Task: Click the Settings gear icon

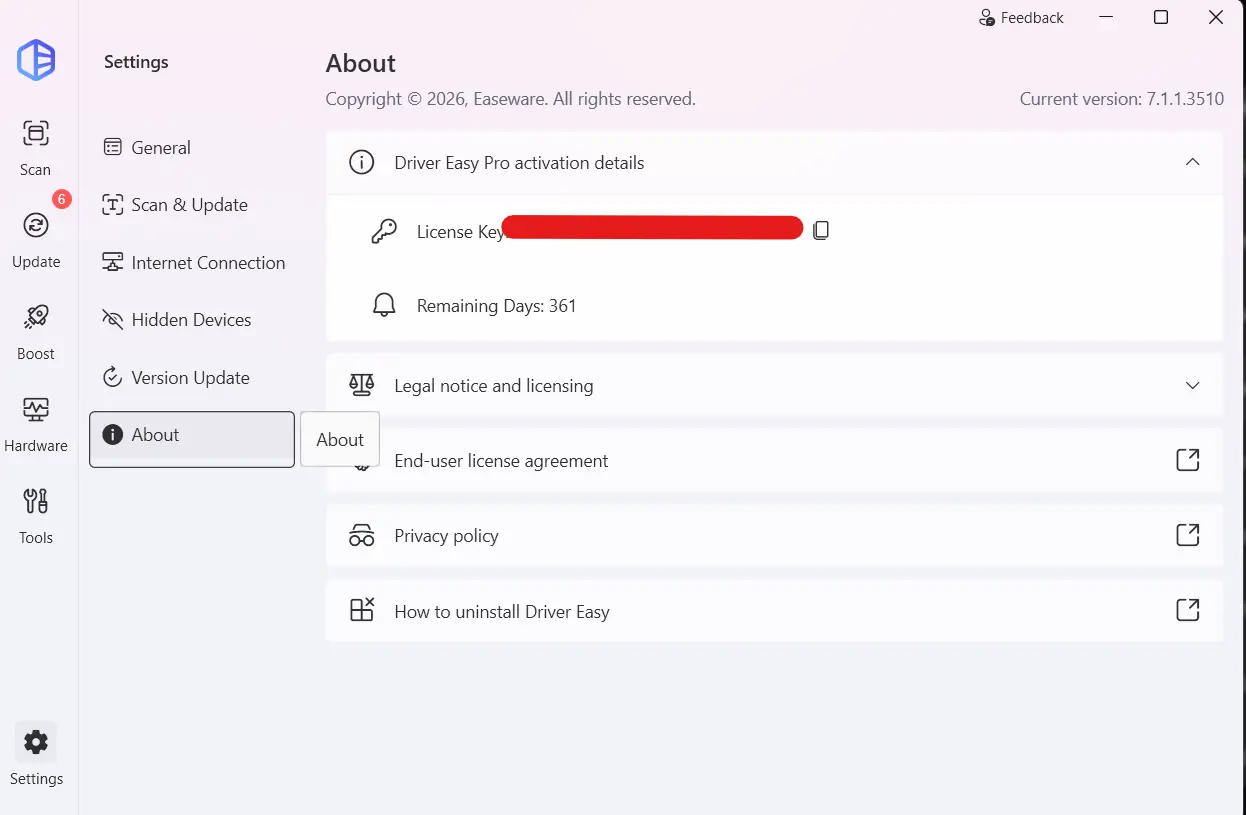Action: tap(36, 742)
